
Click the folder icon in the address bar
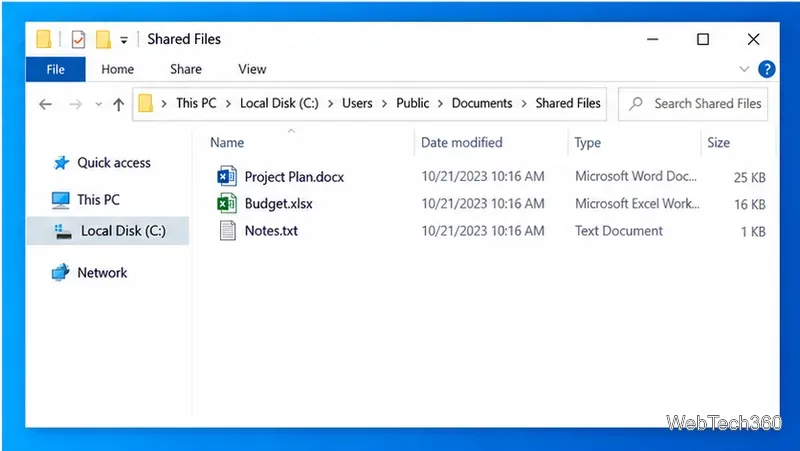[x=145, y=104]
